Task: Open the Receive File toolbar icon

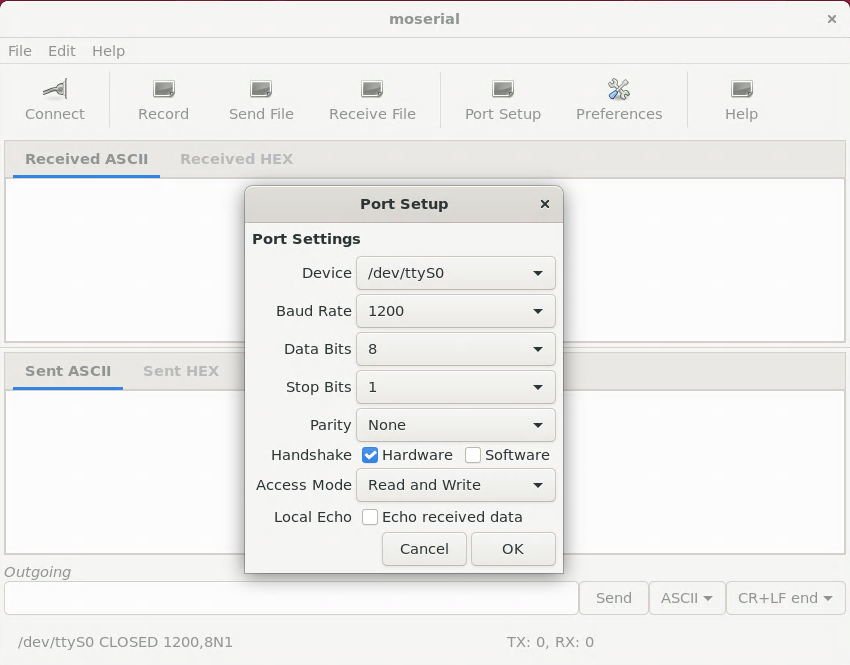Action: click(372, 89)
